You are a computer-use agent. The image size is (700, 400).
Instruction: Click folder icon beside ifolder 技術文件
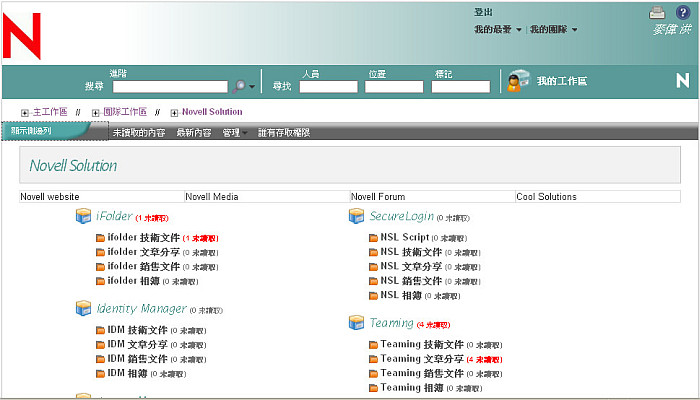tap(100, 238)
